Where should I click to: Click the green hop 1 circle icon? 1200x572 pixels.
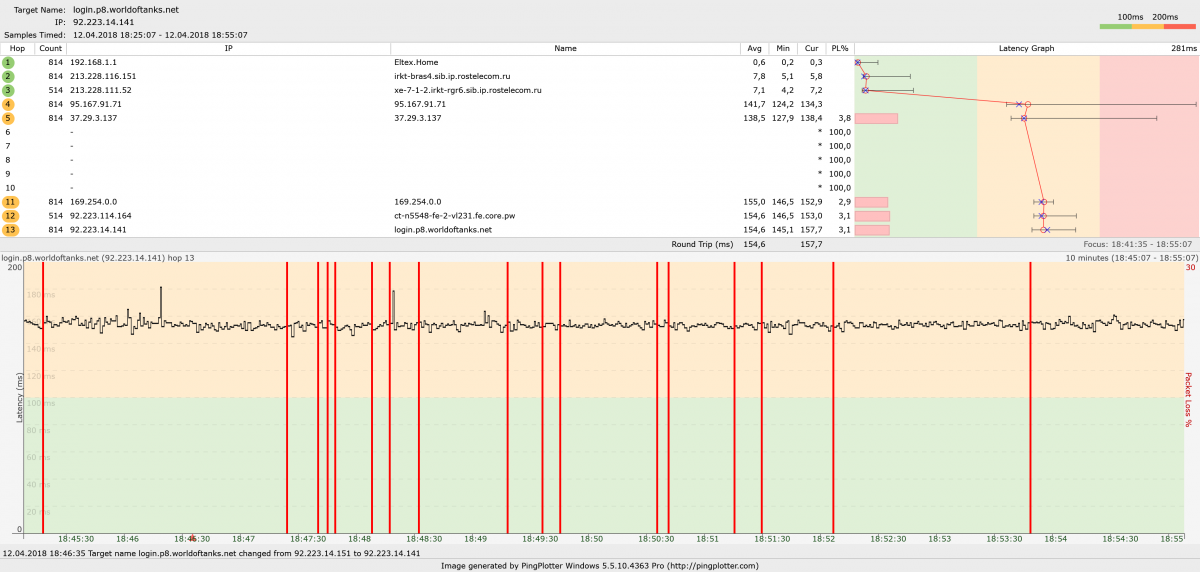pyautogui.click(x=8, y=62)
